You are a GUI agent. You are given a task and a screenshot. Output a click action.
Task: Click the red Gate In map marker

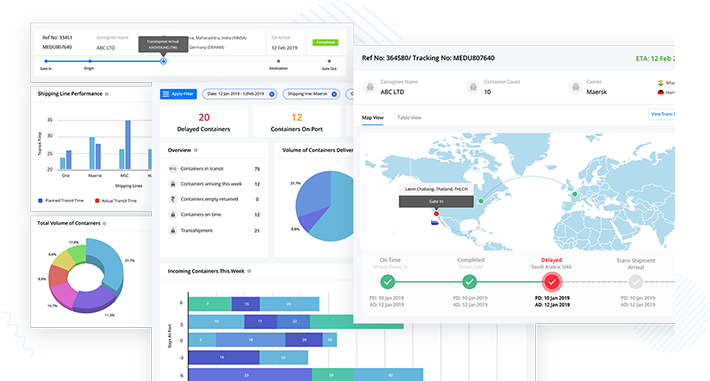click(x=437, y=214)
